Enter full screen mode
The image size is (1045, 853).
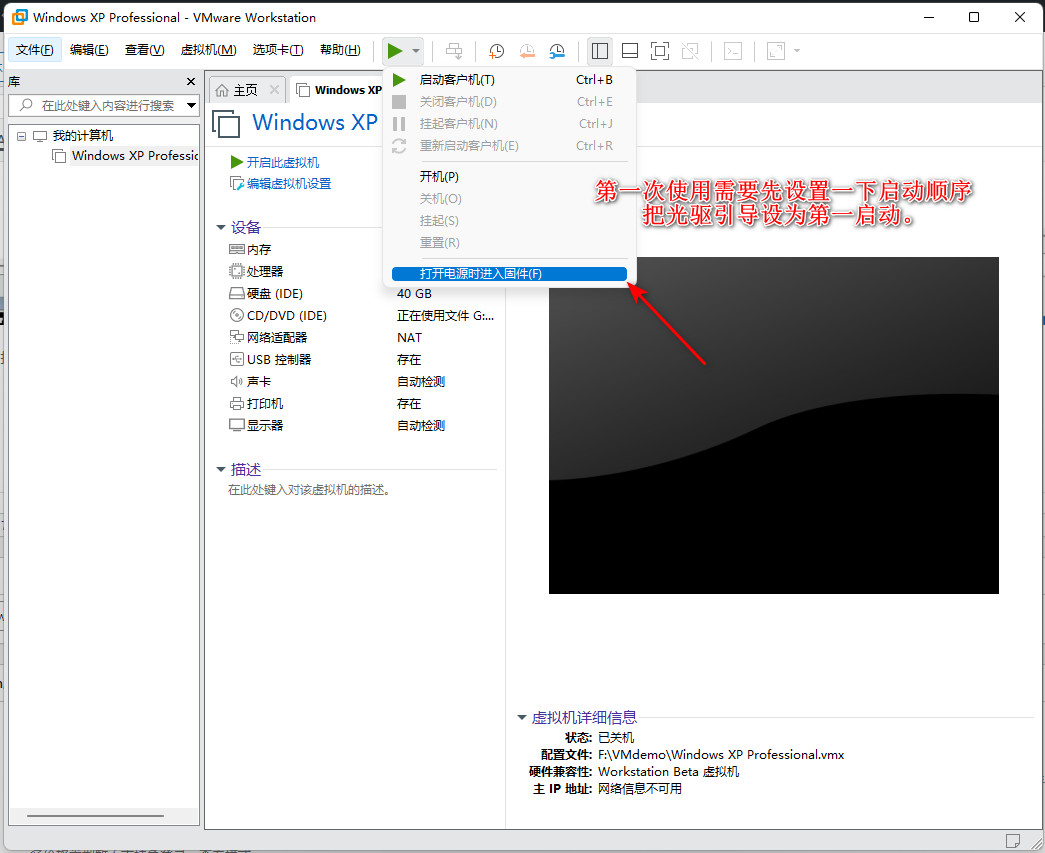(660, 51)
